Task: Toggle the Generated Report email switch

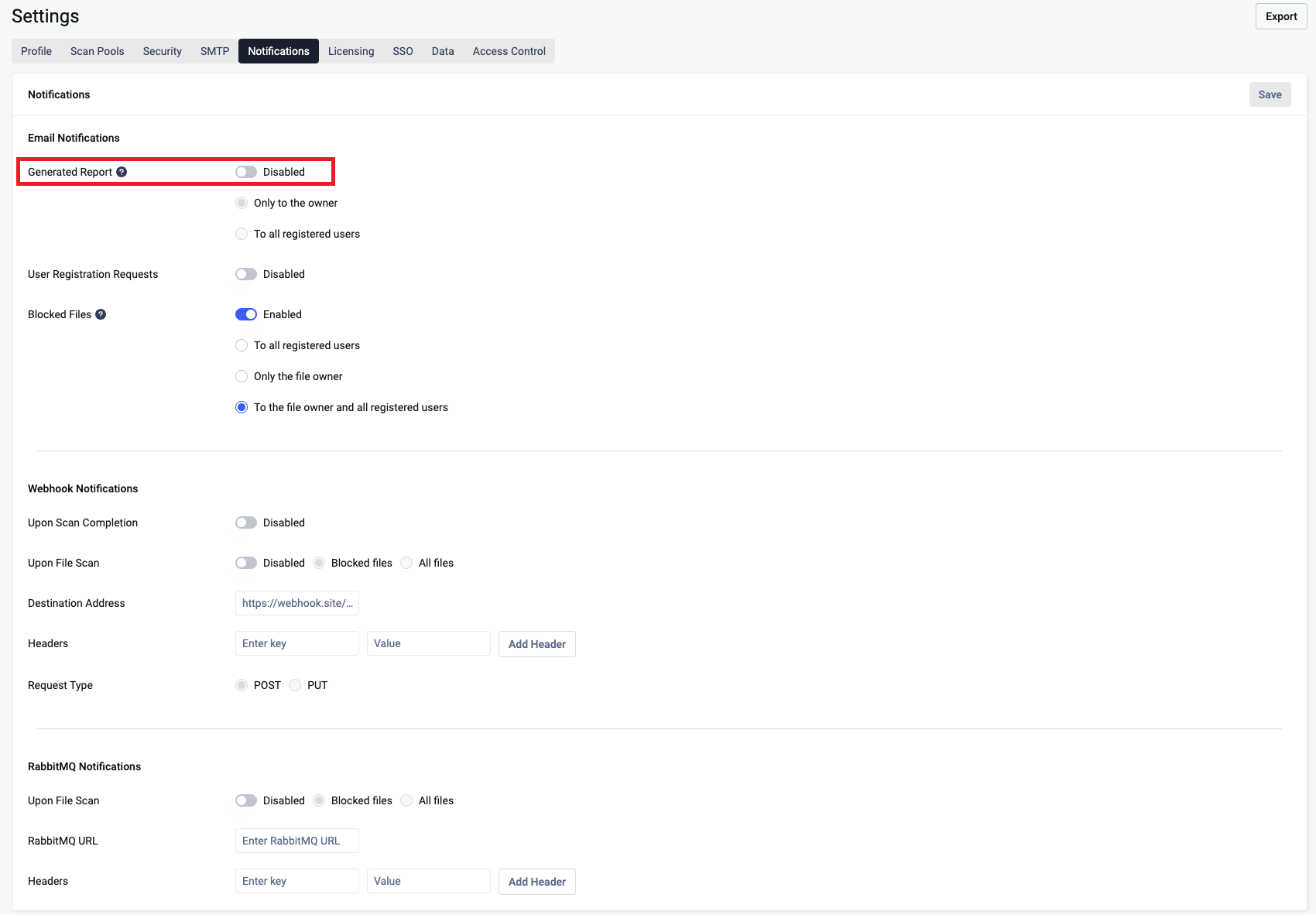Action: coord(246,172)
